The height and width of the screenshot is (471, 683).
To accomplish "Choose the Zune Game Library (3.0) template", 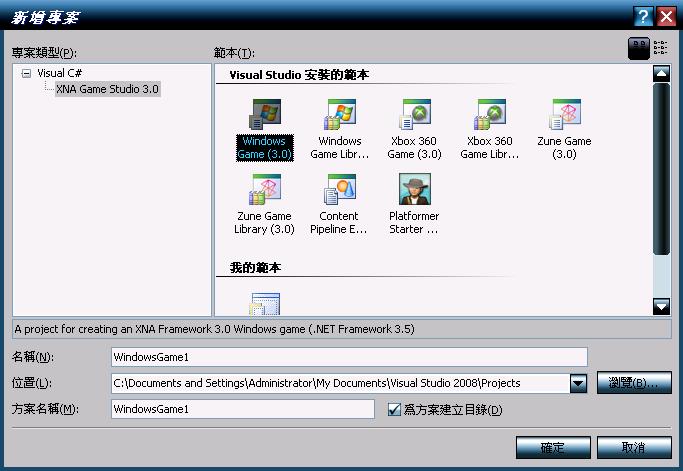I will (265, 189).
